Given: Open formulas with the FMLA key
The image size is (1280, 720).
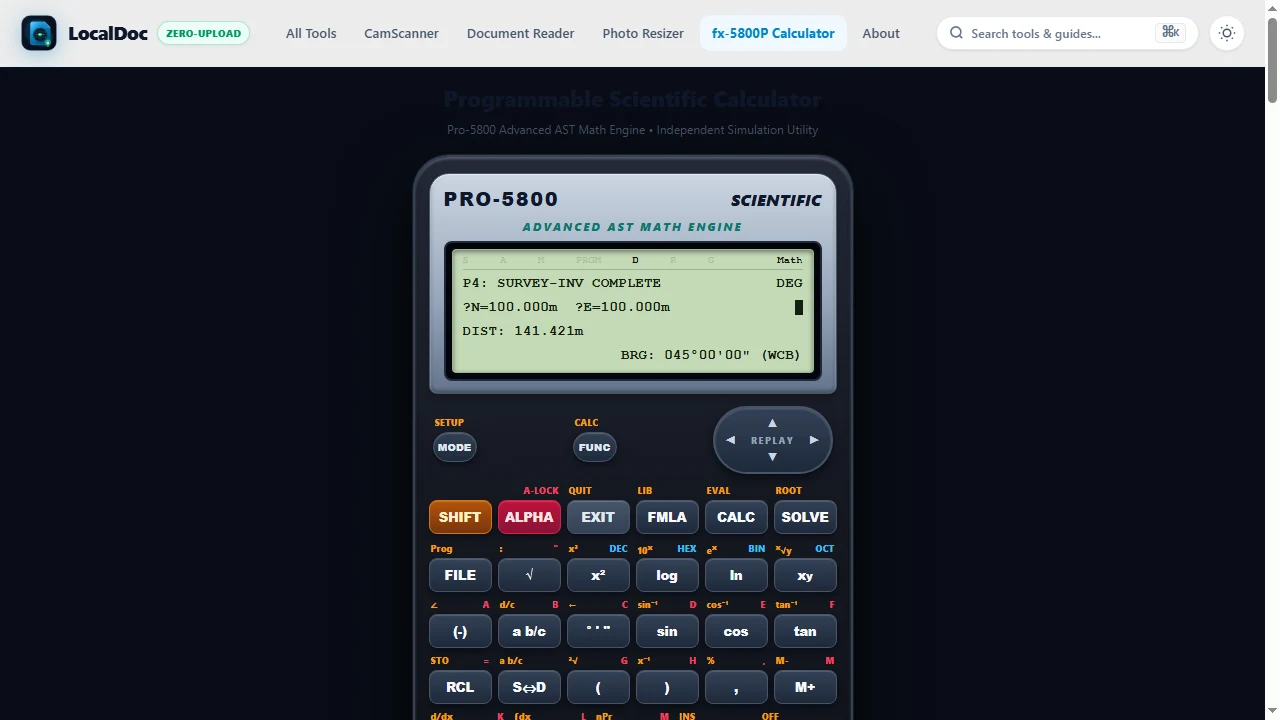Looking at the screenshot, I should point(667,517).
